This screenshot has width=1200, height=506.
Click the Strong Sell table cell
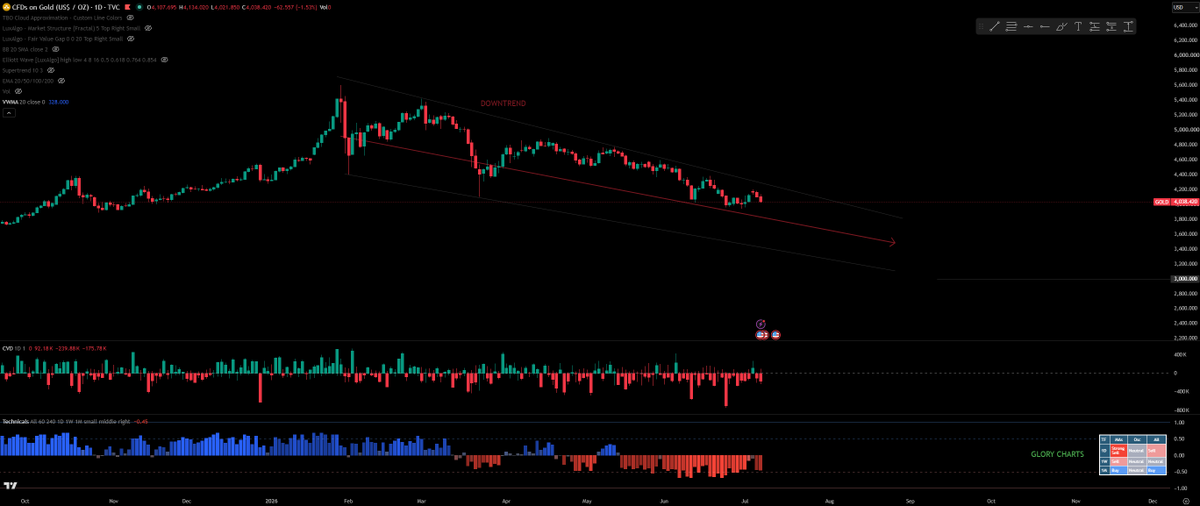(1119, 451)
